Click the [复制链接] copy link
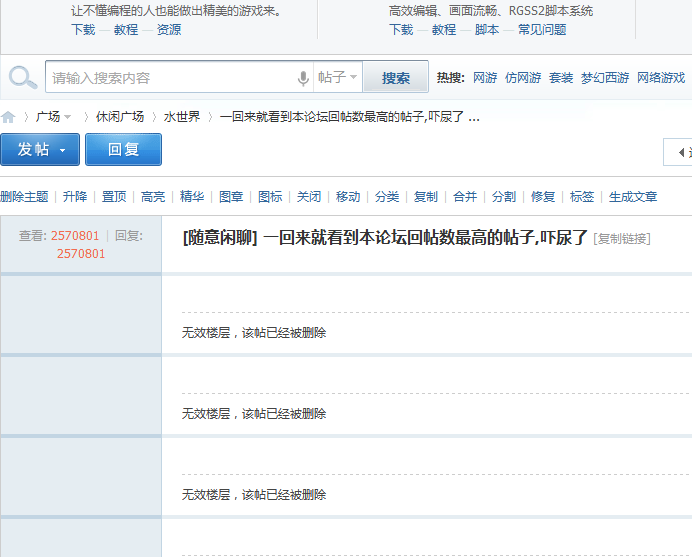This screenshot has height=557, width=692. 622,239
